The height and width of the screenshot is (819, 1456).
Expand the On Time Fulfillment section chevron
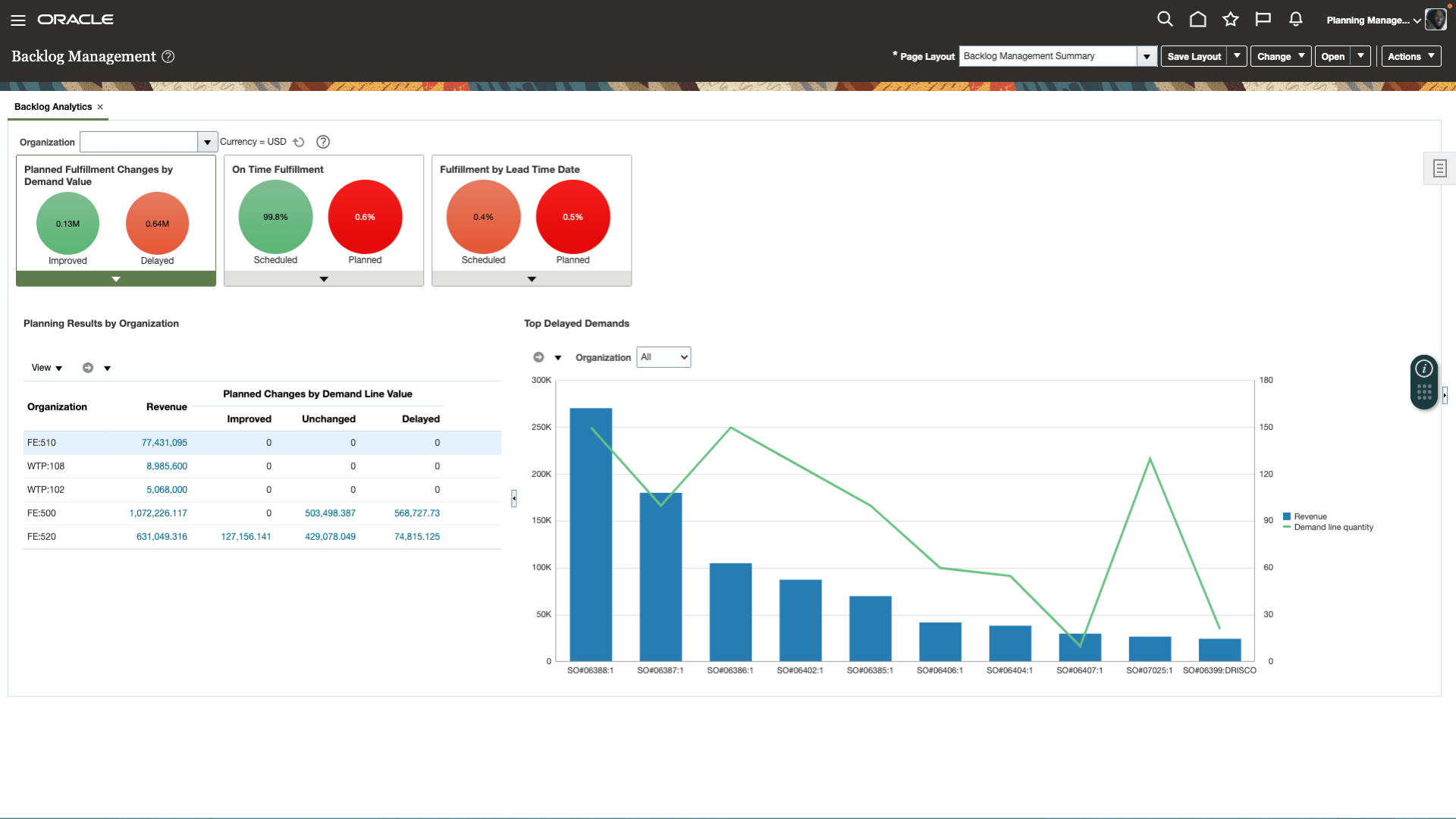point(323,279)
